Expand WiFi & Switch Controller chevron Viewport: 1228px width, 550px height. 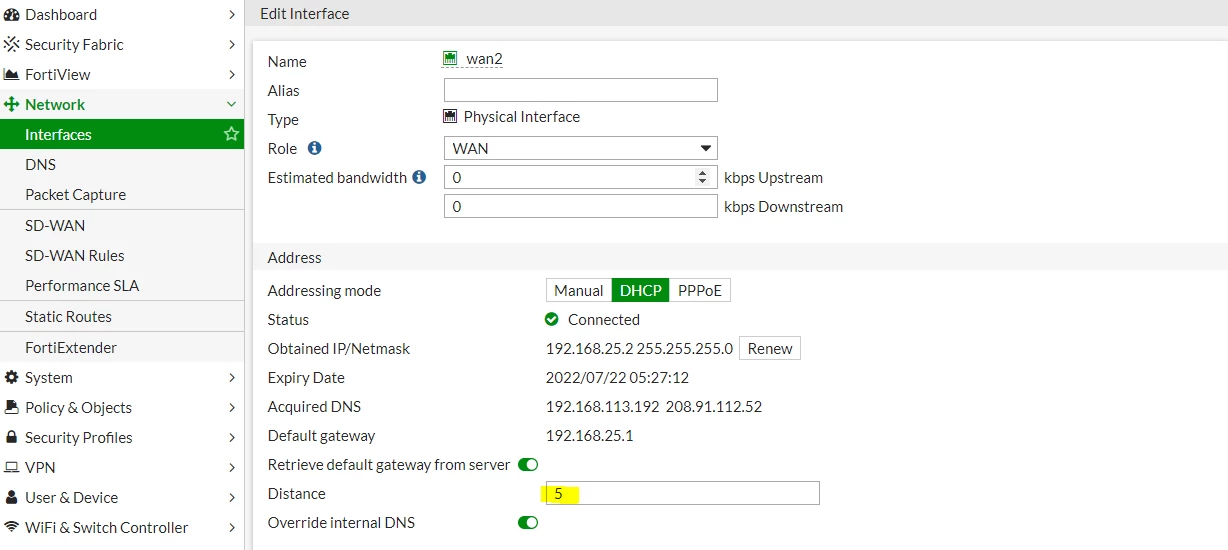(232, 528)
